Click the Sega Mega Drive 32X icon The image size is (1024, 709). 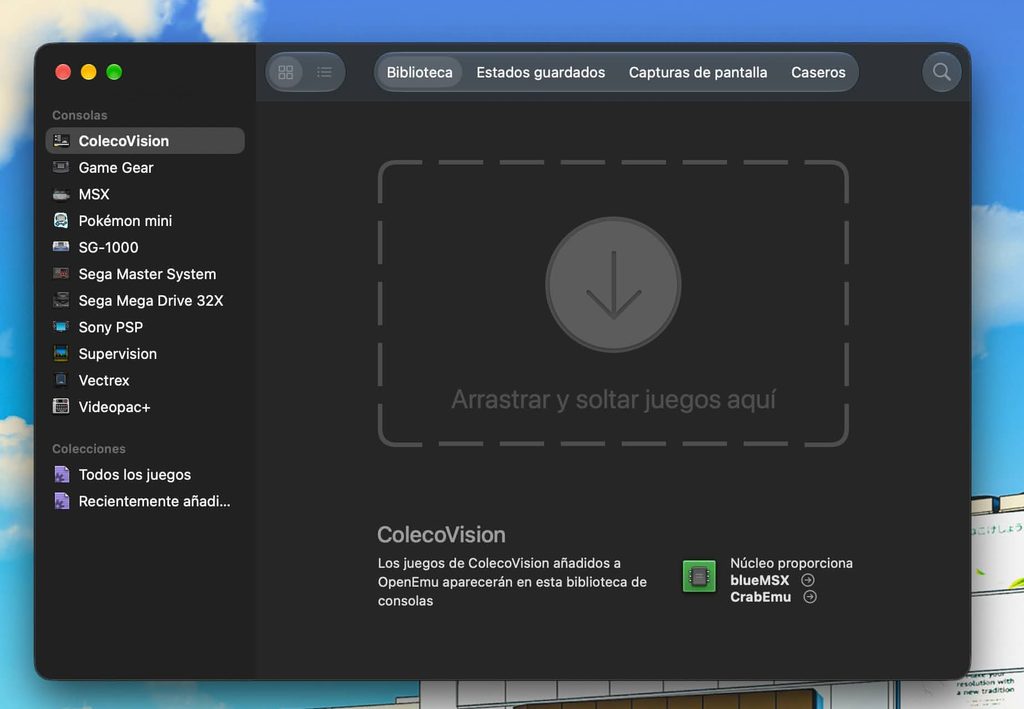tap(61, 300)
